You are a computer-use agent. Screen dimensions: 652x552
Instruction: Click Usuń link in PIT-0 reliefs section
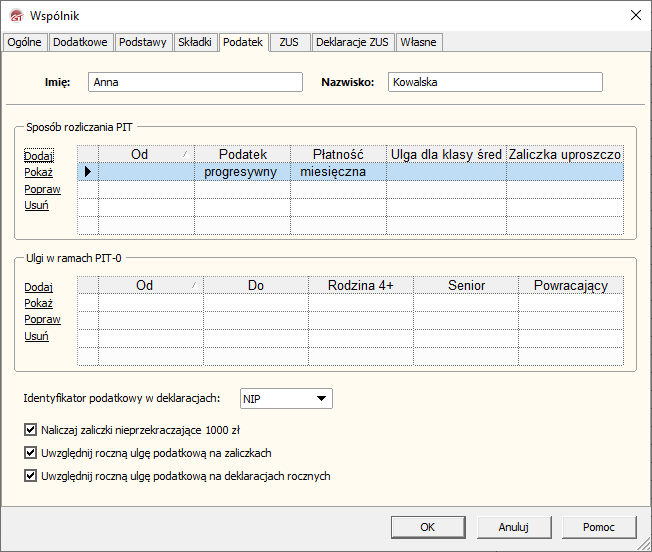36,336
